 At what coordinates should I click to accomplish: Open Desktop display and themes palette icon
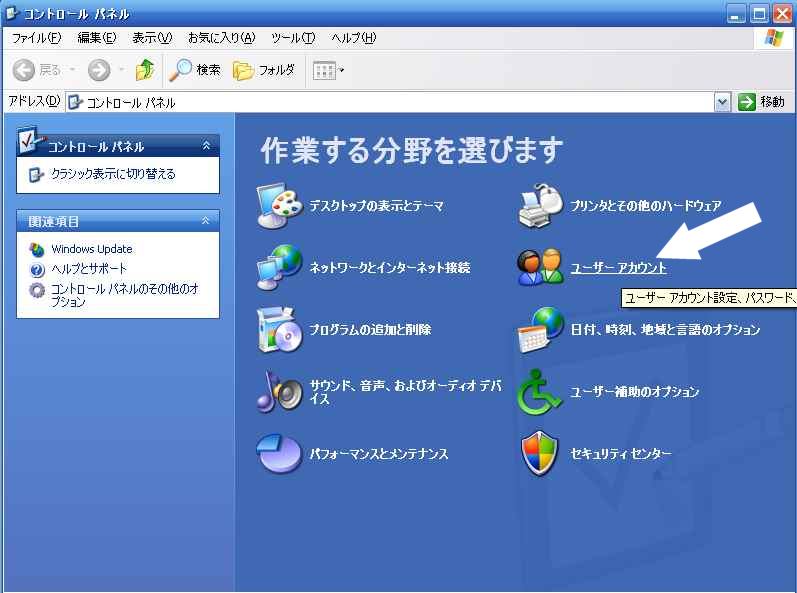coord(279,206)
